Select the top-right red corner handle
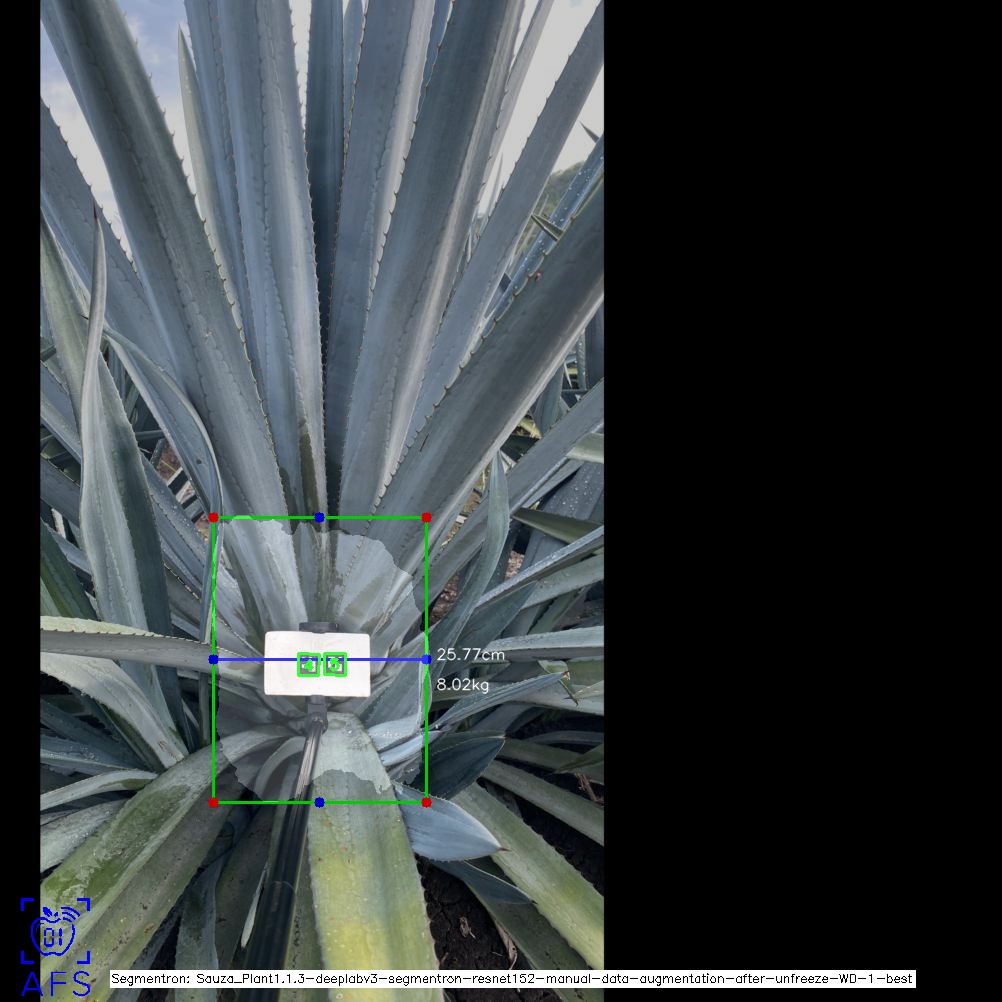Image resolution: width=1002 pixels, height=1002 pixels. click(x=427, y=517)
